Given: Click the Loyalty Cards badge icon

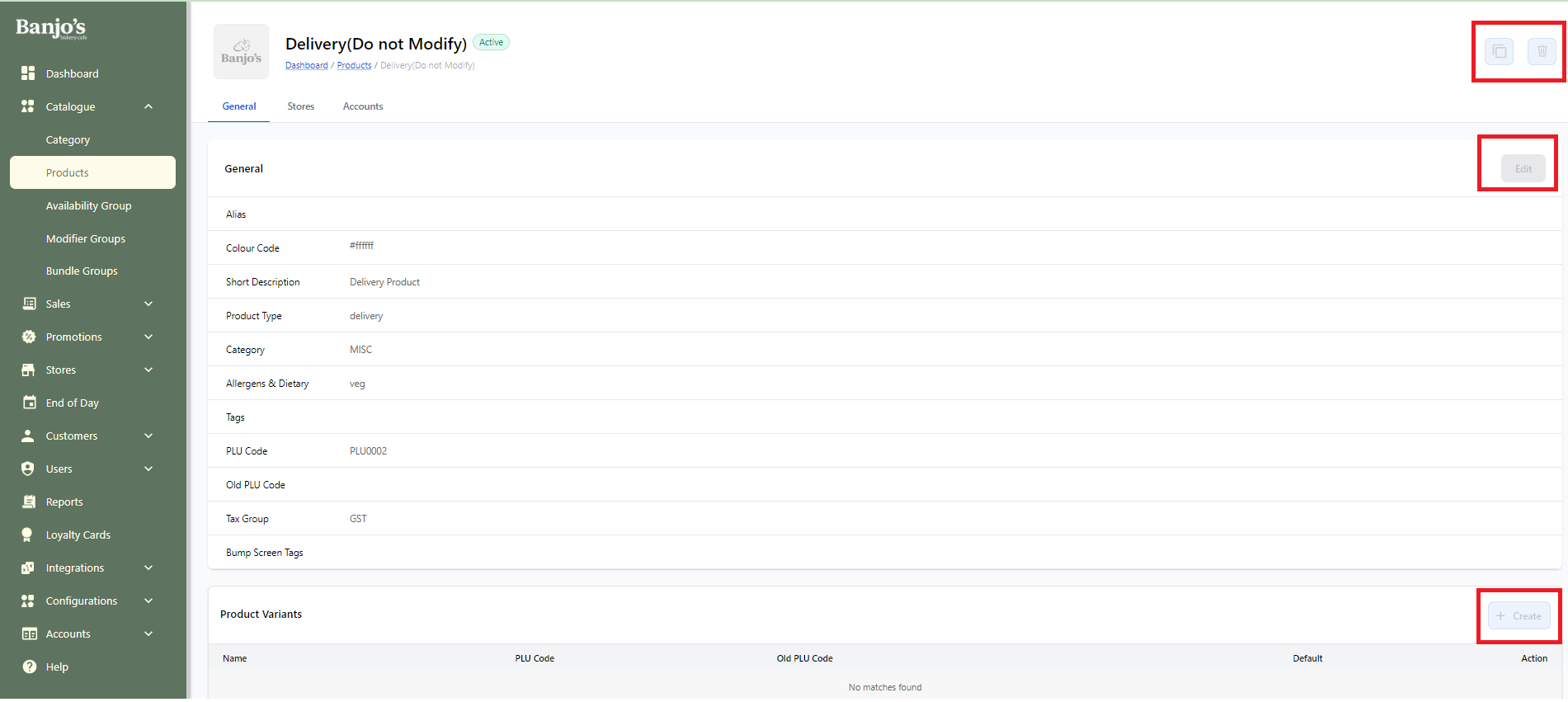Looking at the screenshot, I should tap(27, 535).
